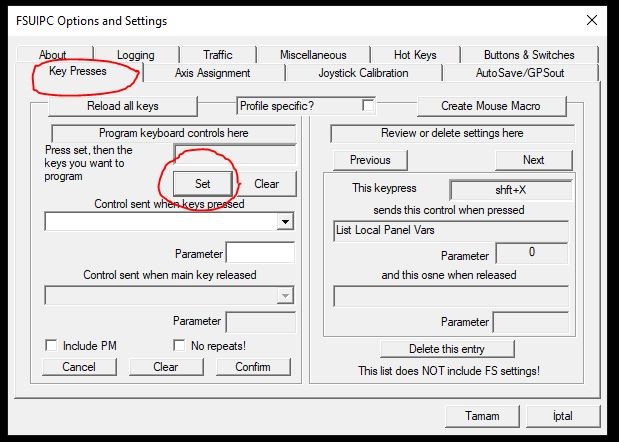Image resolution: width=619 pixels, height=442 pixels.
Task: Click the Confirm button
Action: 253,367
